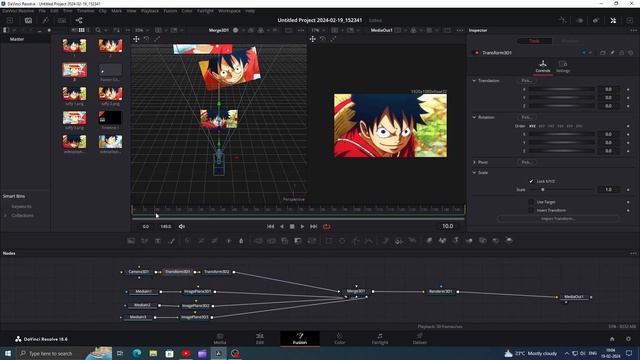The image size is (640, 360).
Task: Click the Background tool at toolbar start
Action: coord(131,241)
